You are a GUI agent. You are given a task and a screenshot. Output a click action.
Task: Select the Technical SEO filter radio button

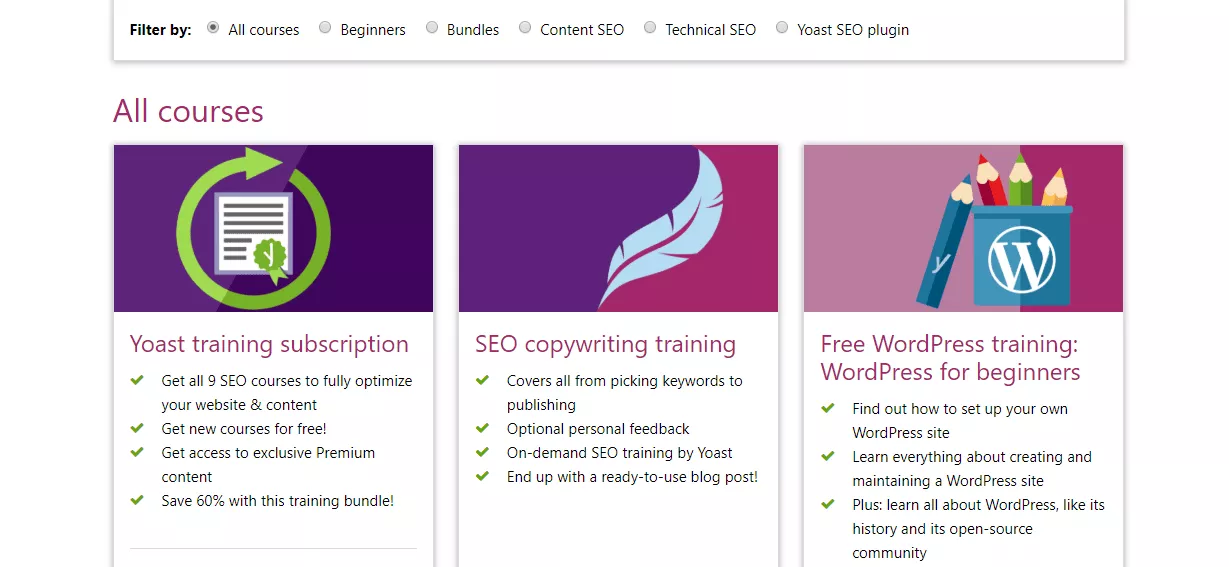coord(650,28)
